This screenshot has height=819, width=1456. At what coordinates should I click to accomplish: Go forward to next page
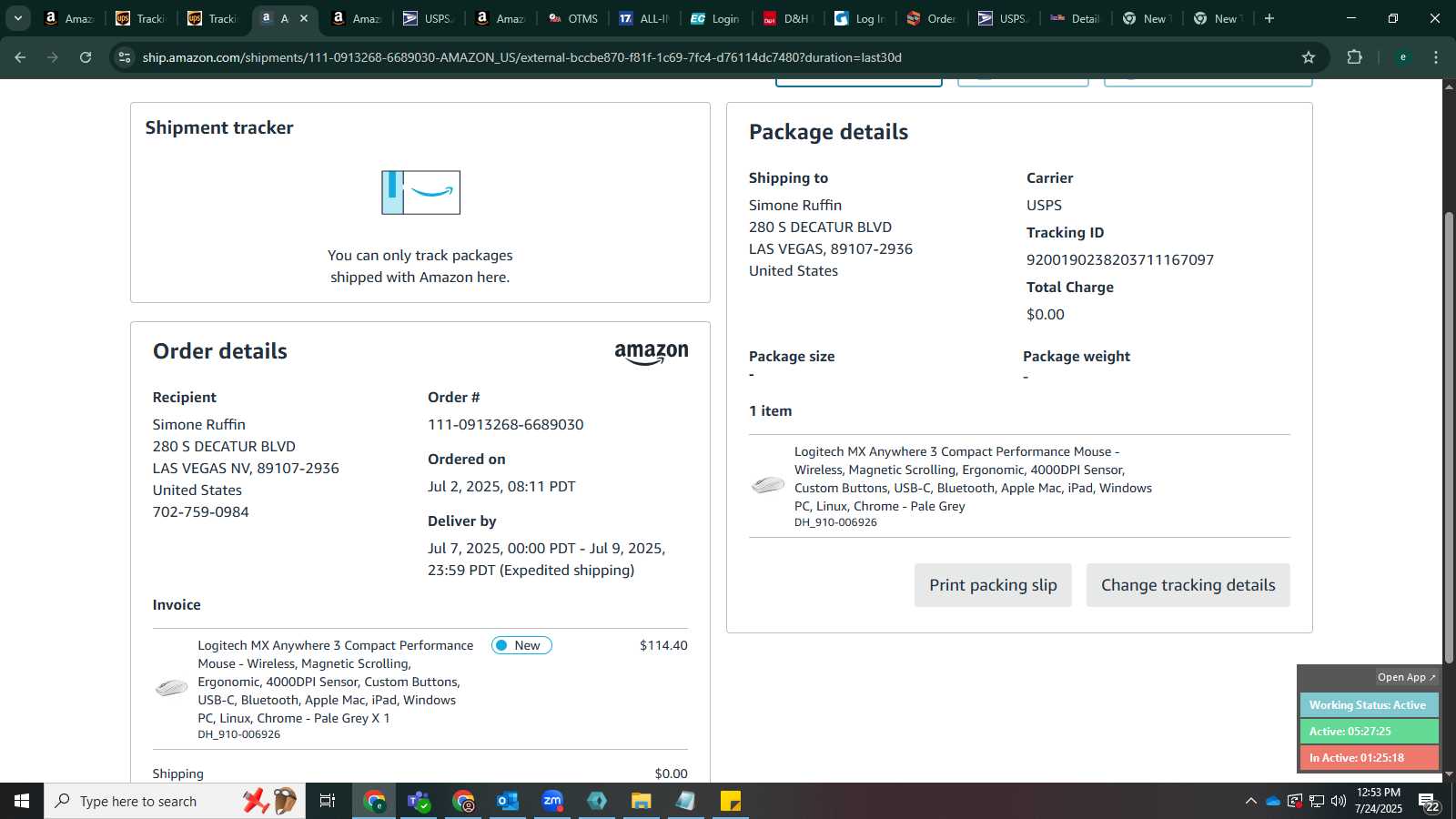53,57
